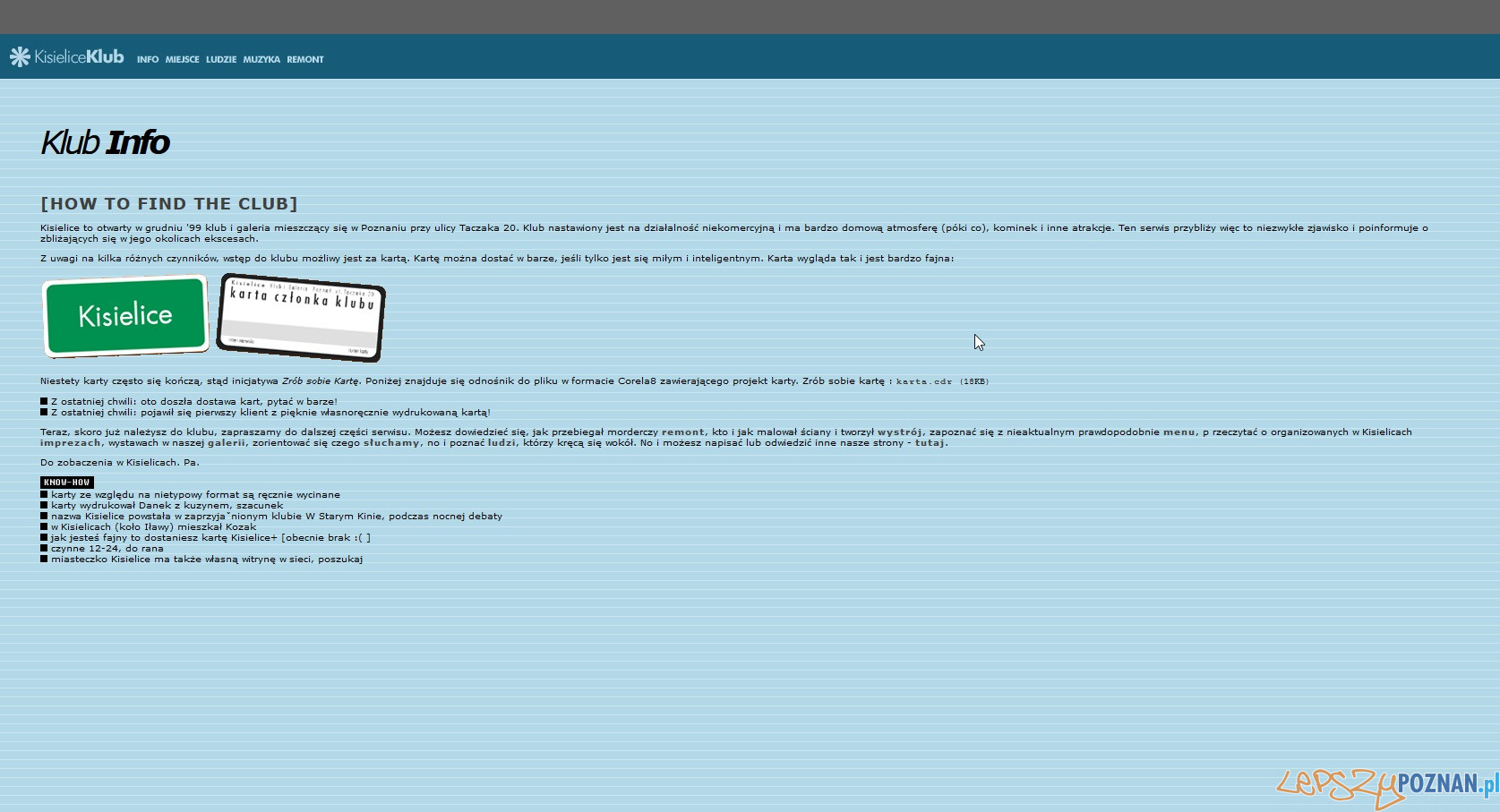
Task: Click the '(18KB)' file size text
Action: [974, 381]
